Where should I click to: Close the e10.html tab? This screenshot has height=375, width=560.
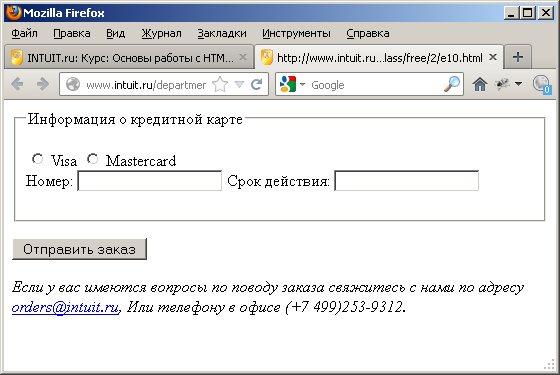(x=493, y=57)
